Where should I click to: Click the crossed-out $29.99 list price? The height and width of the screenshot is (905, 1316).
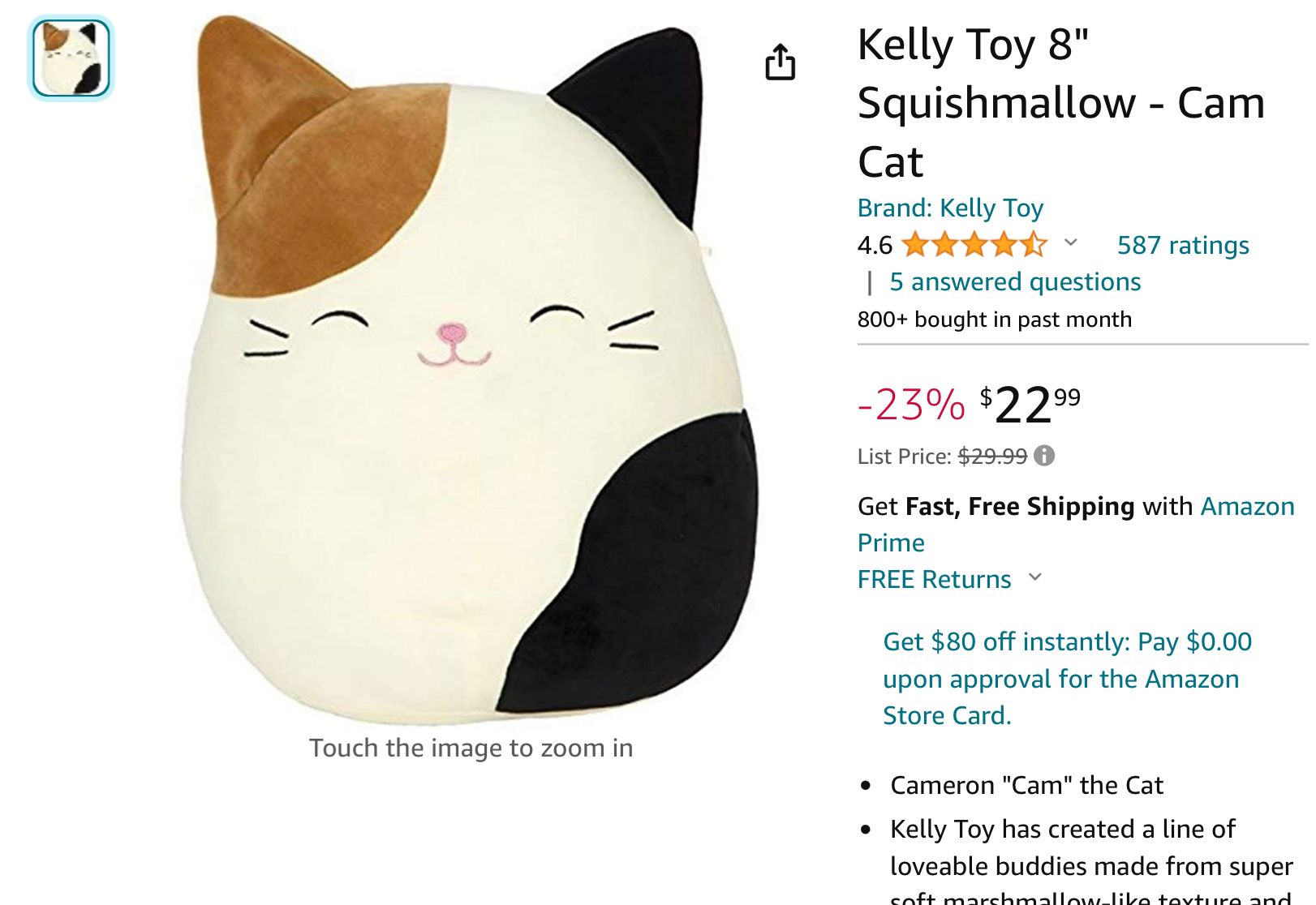point(991,457)
